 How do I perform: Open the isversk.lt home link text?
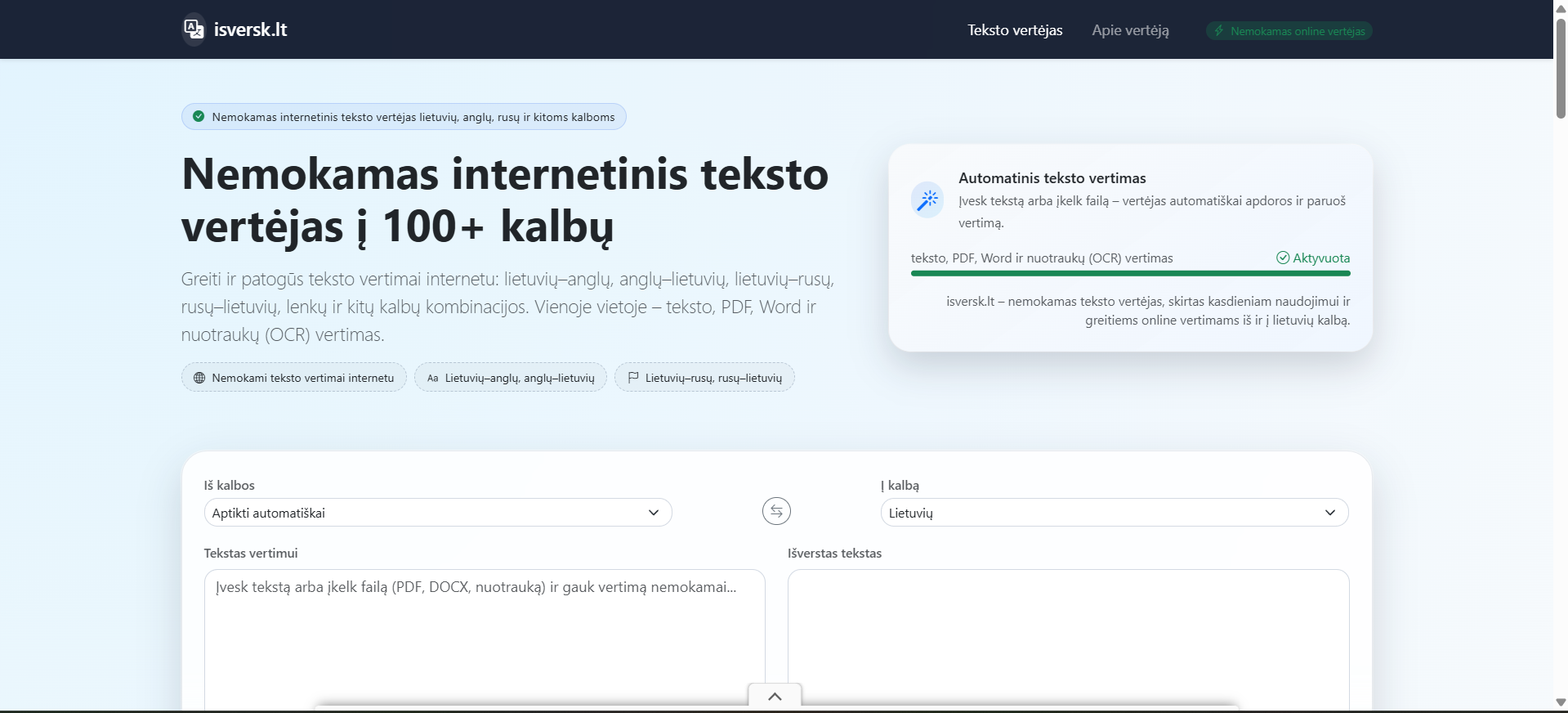[250, 29]
